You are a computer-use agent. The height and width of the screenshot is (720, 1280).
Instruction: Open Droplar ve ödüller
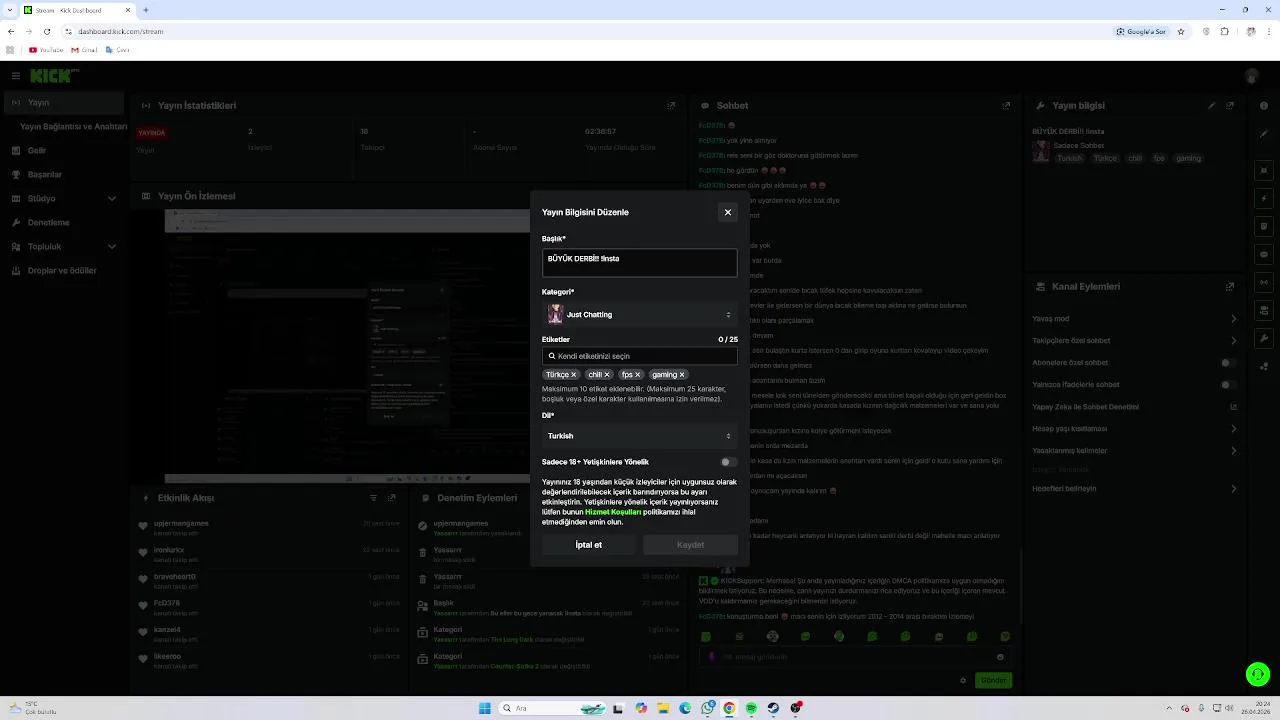(64, 270)
